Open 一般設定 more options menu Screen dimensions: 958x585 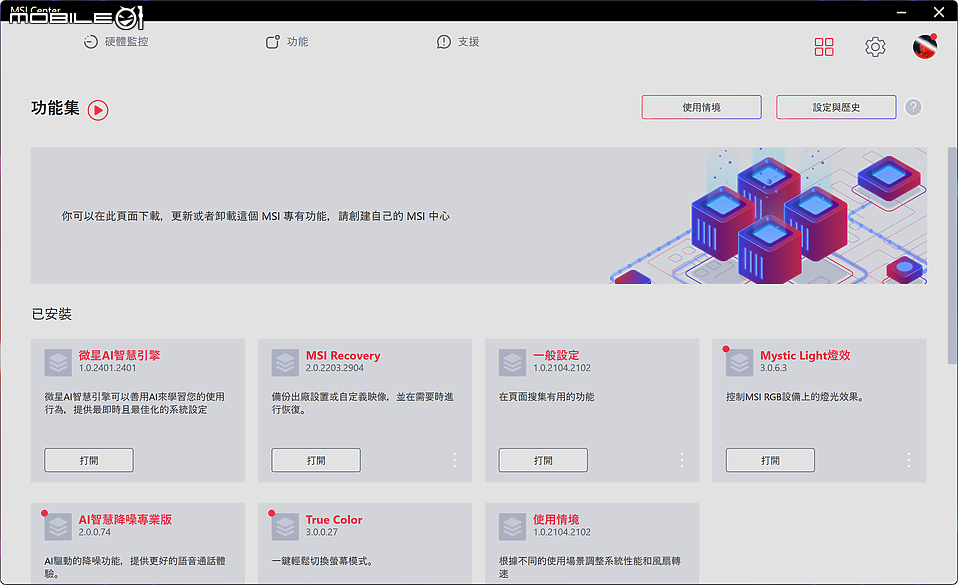pos(682,460)
